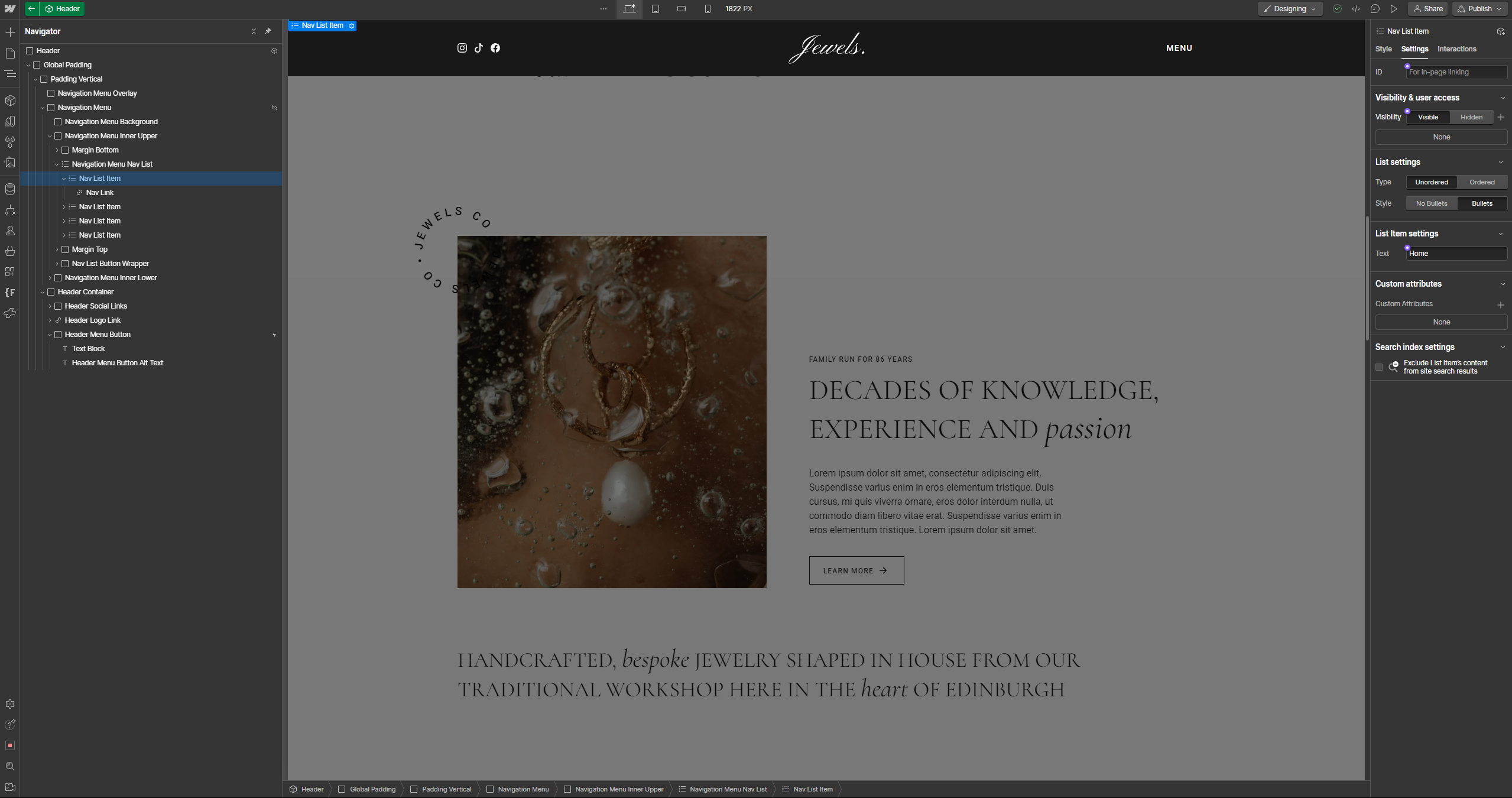
Task: Click the ID input field
Action: tap(1456, 72)
